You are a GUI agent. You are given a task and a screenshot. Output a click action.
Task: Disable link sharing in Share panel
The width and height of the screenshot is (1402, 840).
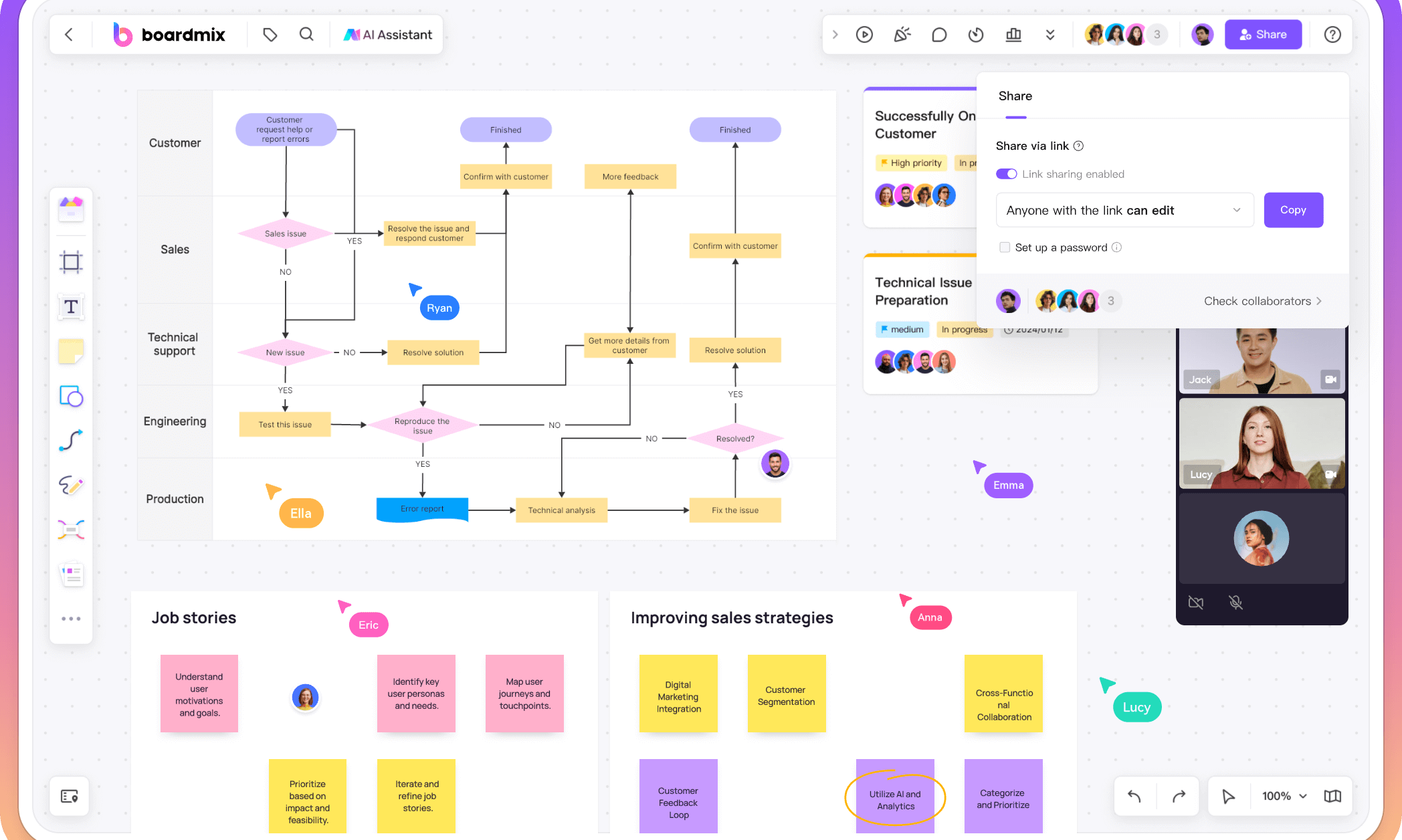pos(1006,173)
